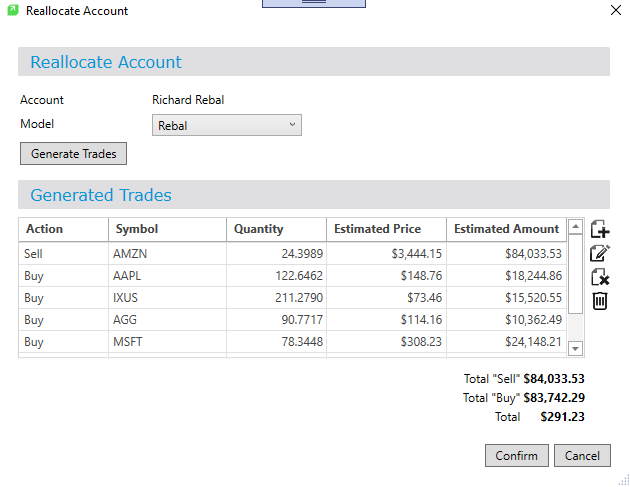Sort by the Quantity column header
630x487 pixels.
[x=276, y=229]
